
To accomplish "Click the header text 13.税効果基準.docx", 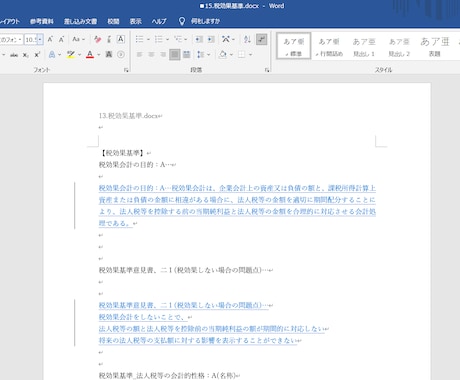I will click(x=128, y=116).
